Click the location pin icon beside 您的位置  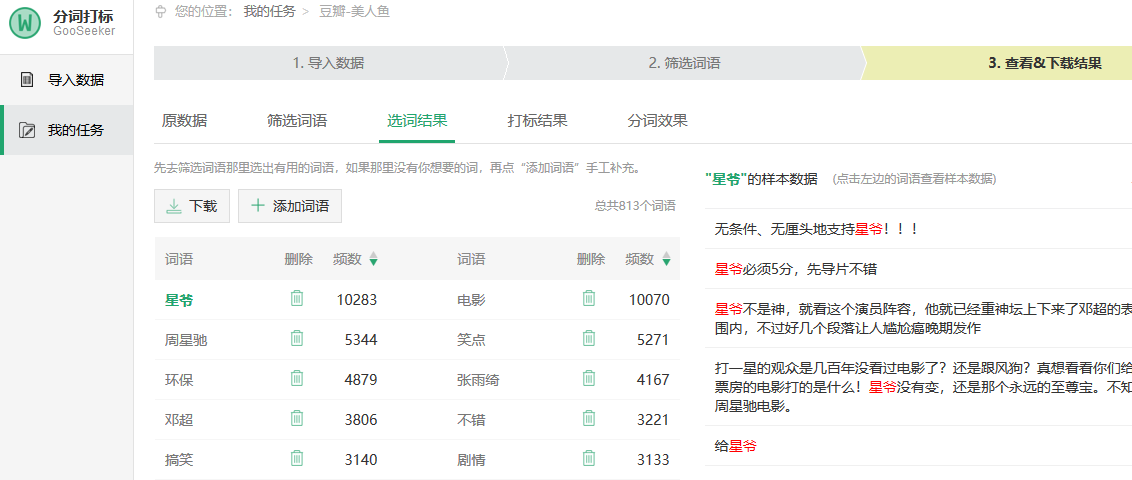[x=161, y=12]
